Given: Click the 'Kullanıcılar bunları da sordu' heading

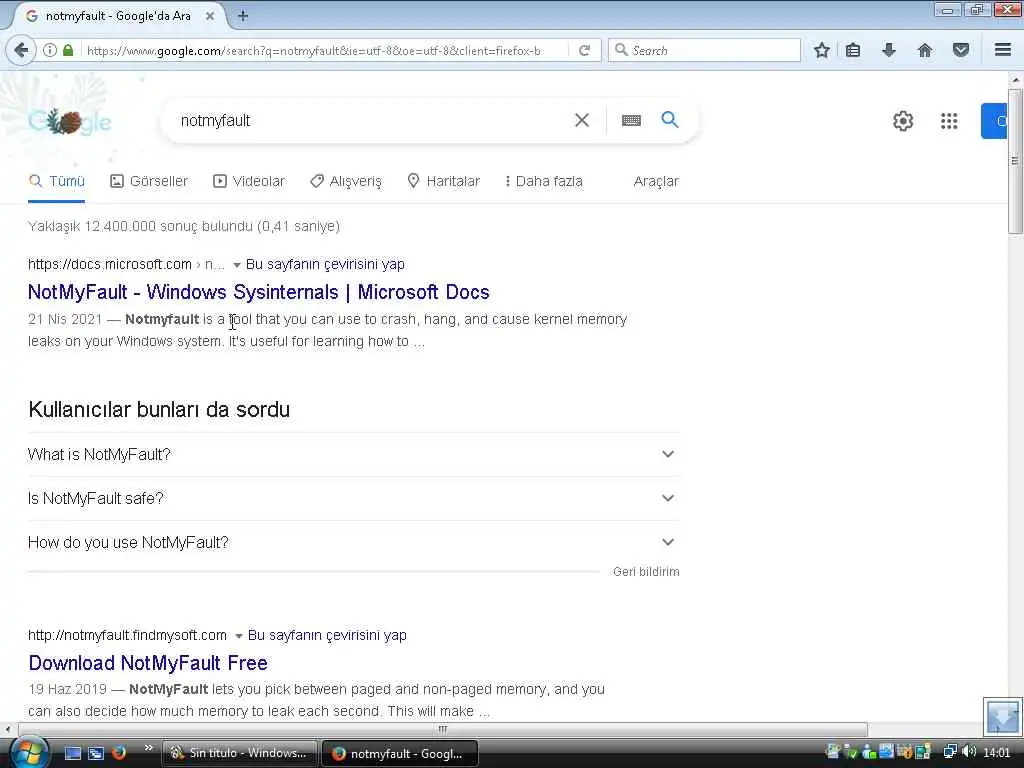Looking at the screenshot, I should 159,409.
